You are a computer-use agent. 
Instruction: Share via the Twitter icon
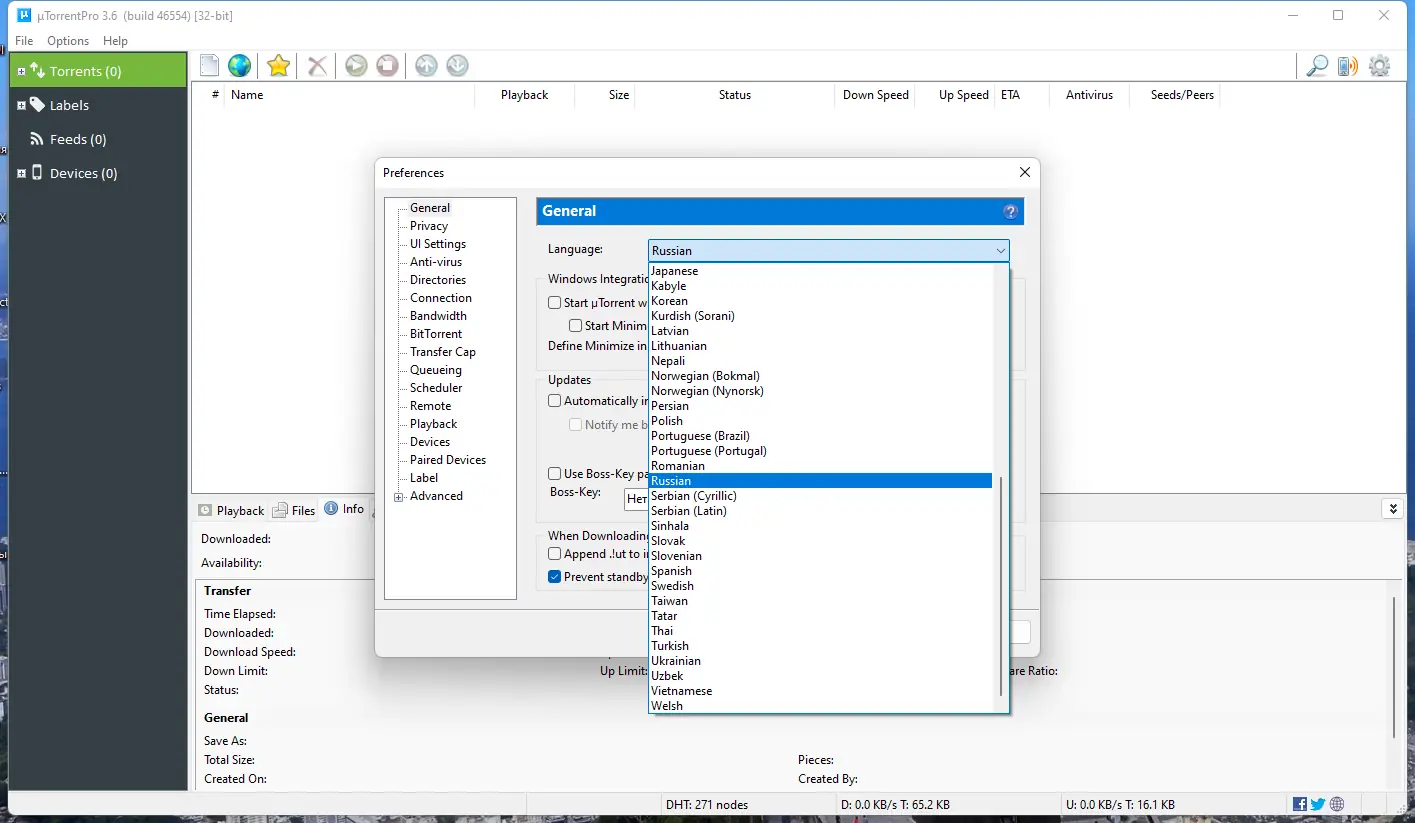(x=1317, y=803)
